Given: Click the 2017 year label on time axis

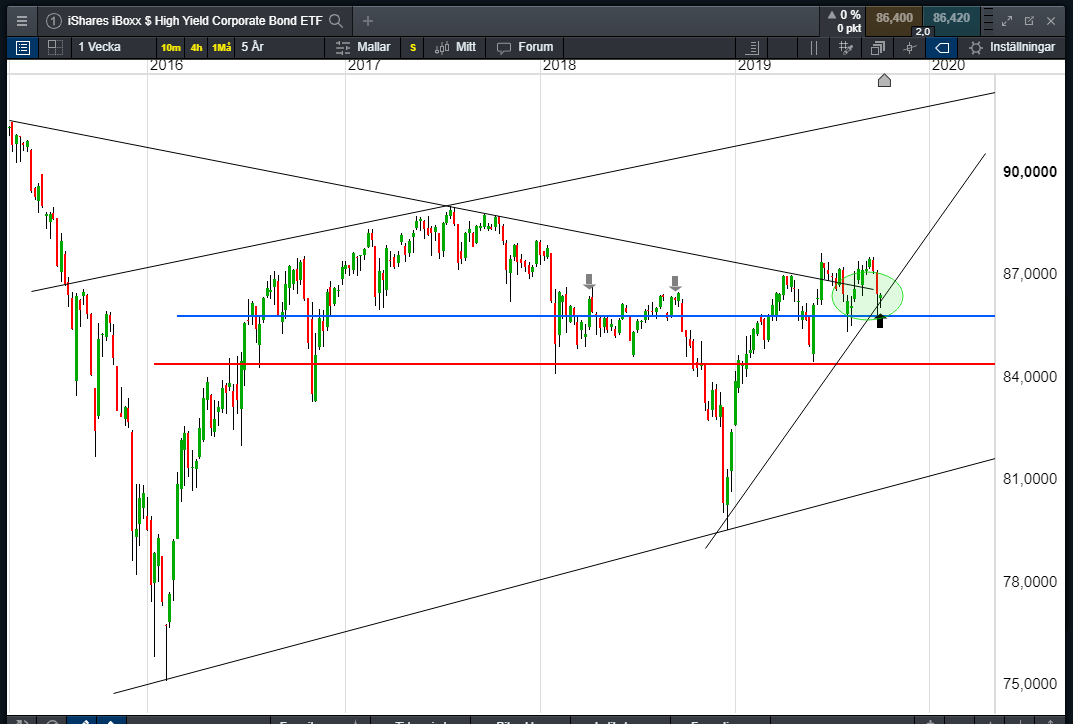Looking at the screenshot, I should (x=364, y=65).
